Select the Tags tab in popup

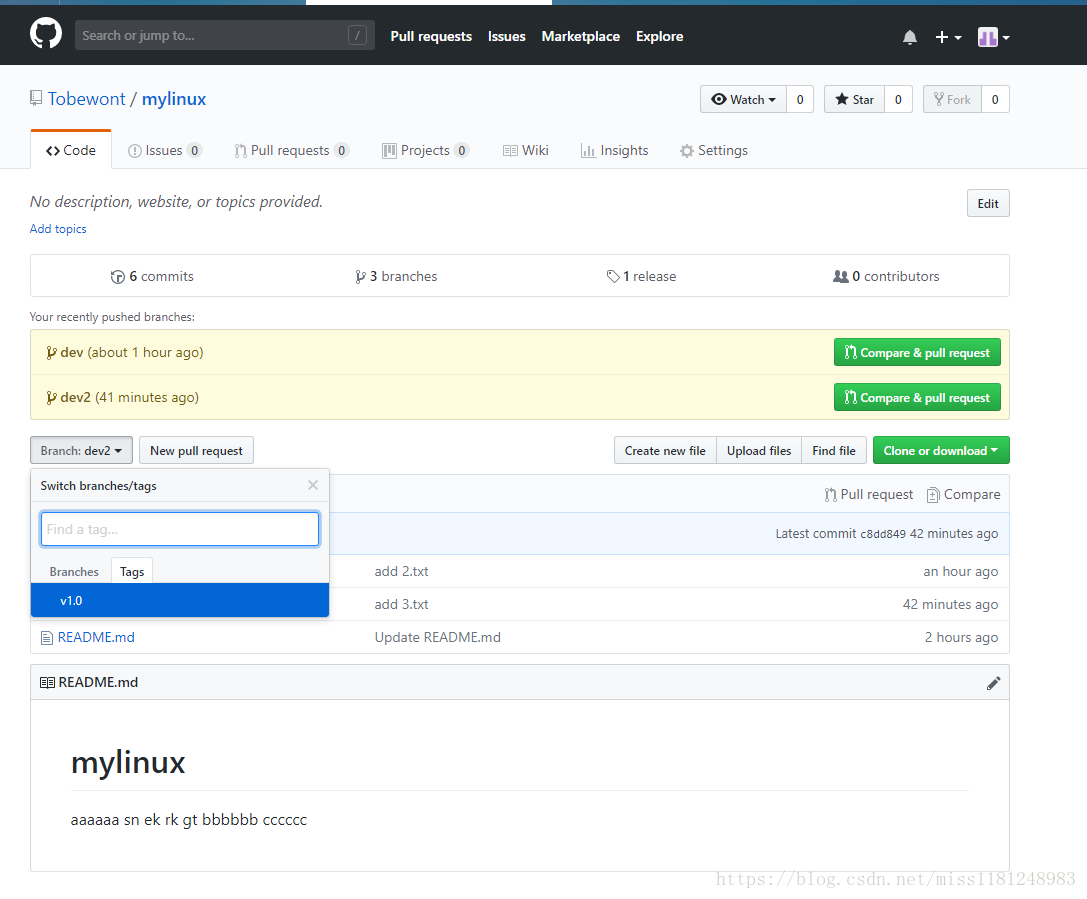[x=132, y=571]
